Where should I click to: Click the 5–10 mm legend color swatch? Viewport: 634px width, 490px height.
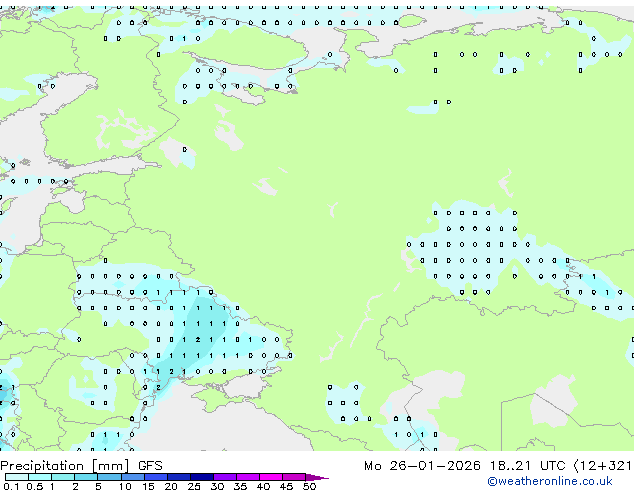(x=109, y=477)
